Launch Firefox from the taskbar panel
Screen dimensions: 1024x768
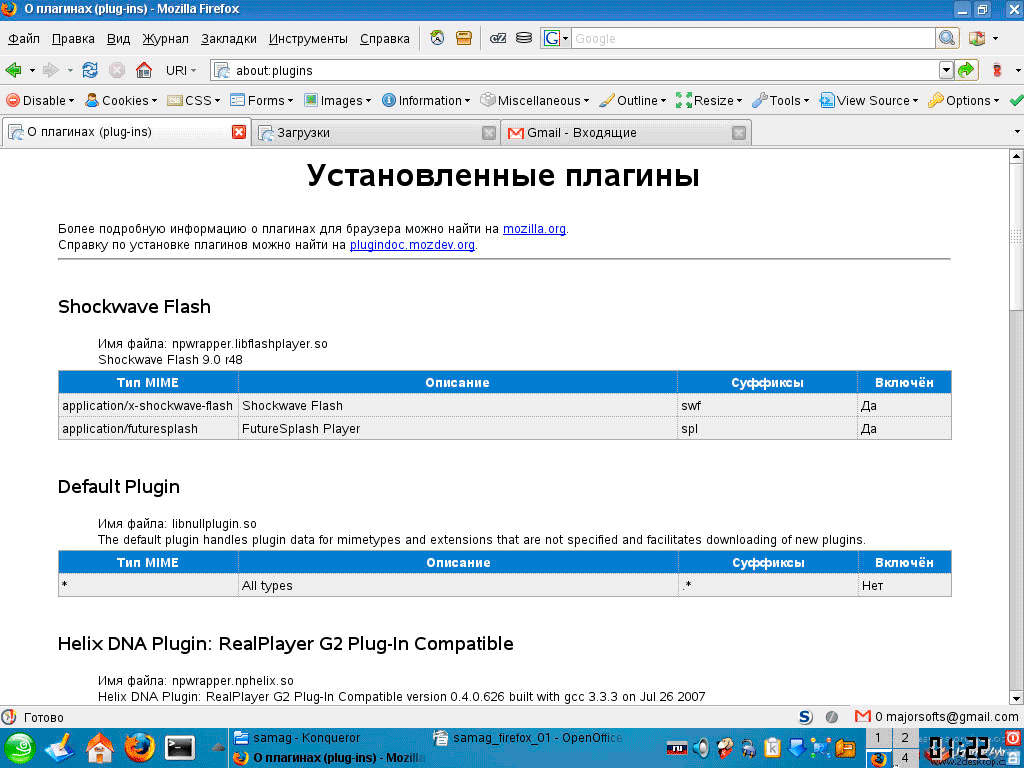[x=140, y=747]
